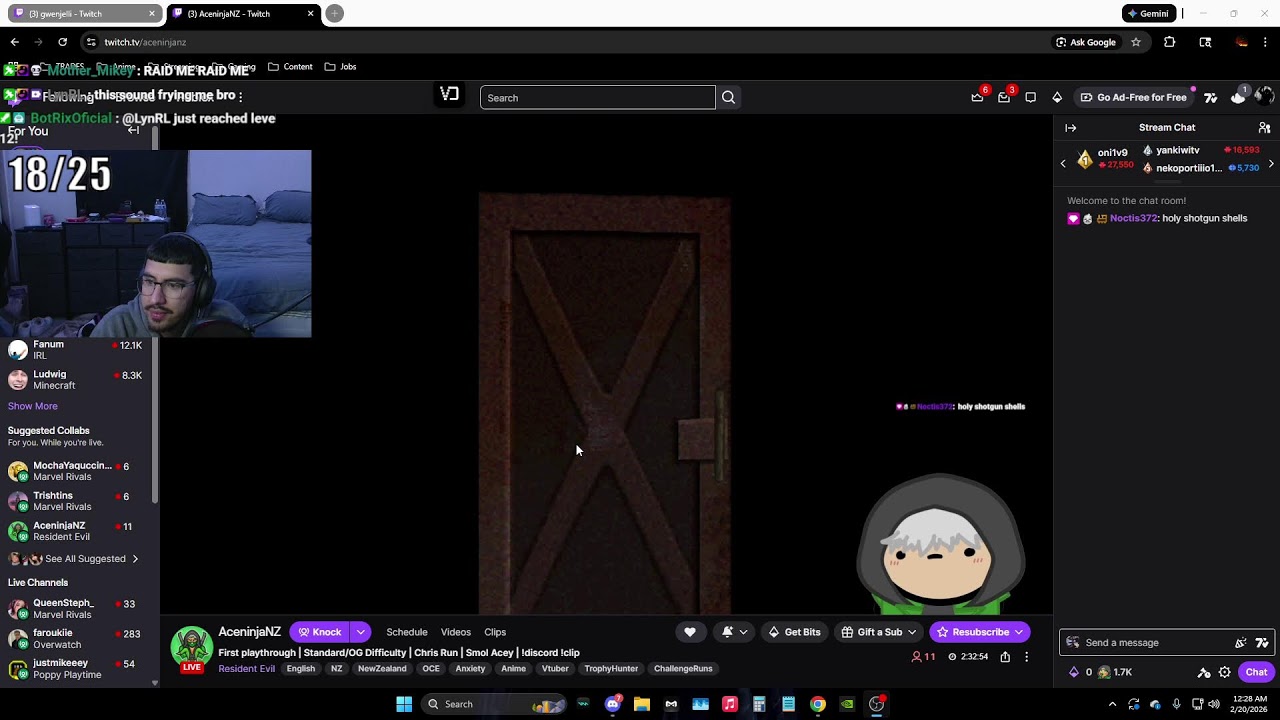Show previous gift leaderboard page arrow

tap(1063, 163)
